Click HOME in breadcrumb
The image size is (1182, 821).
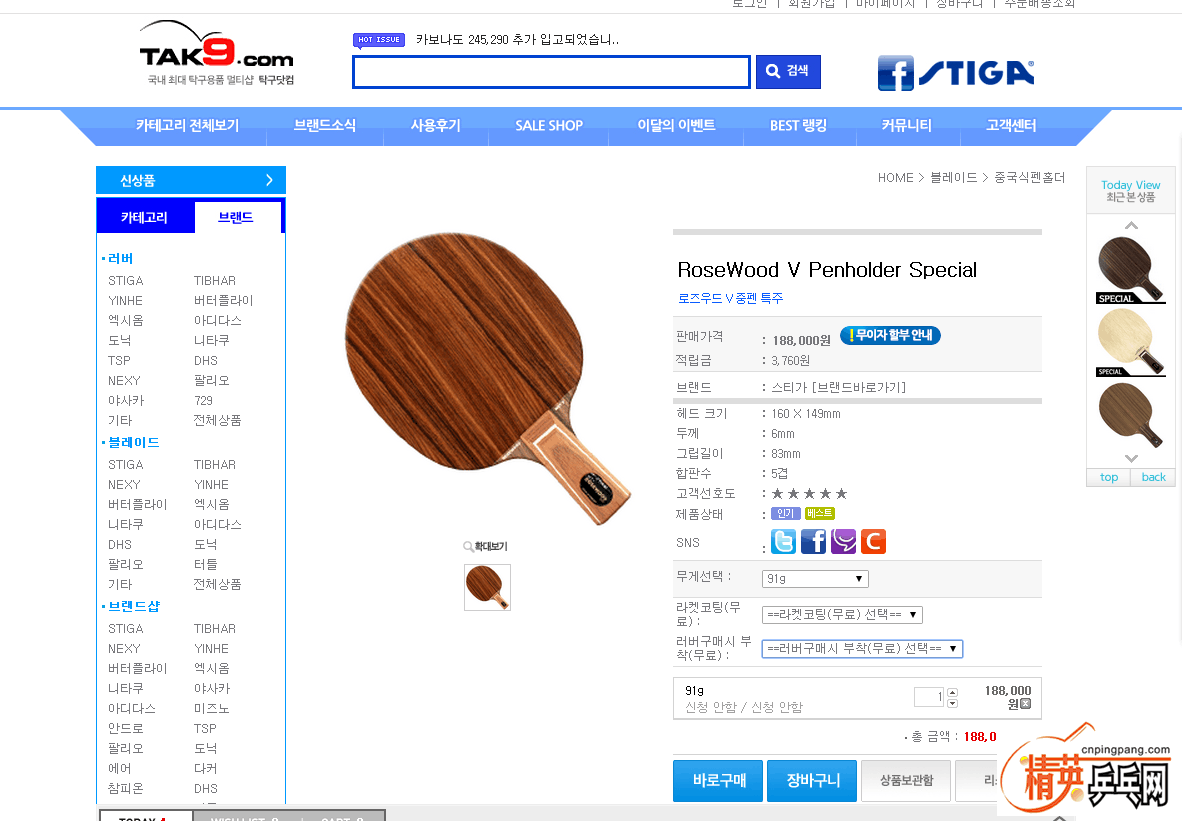click(896, 178)
